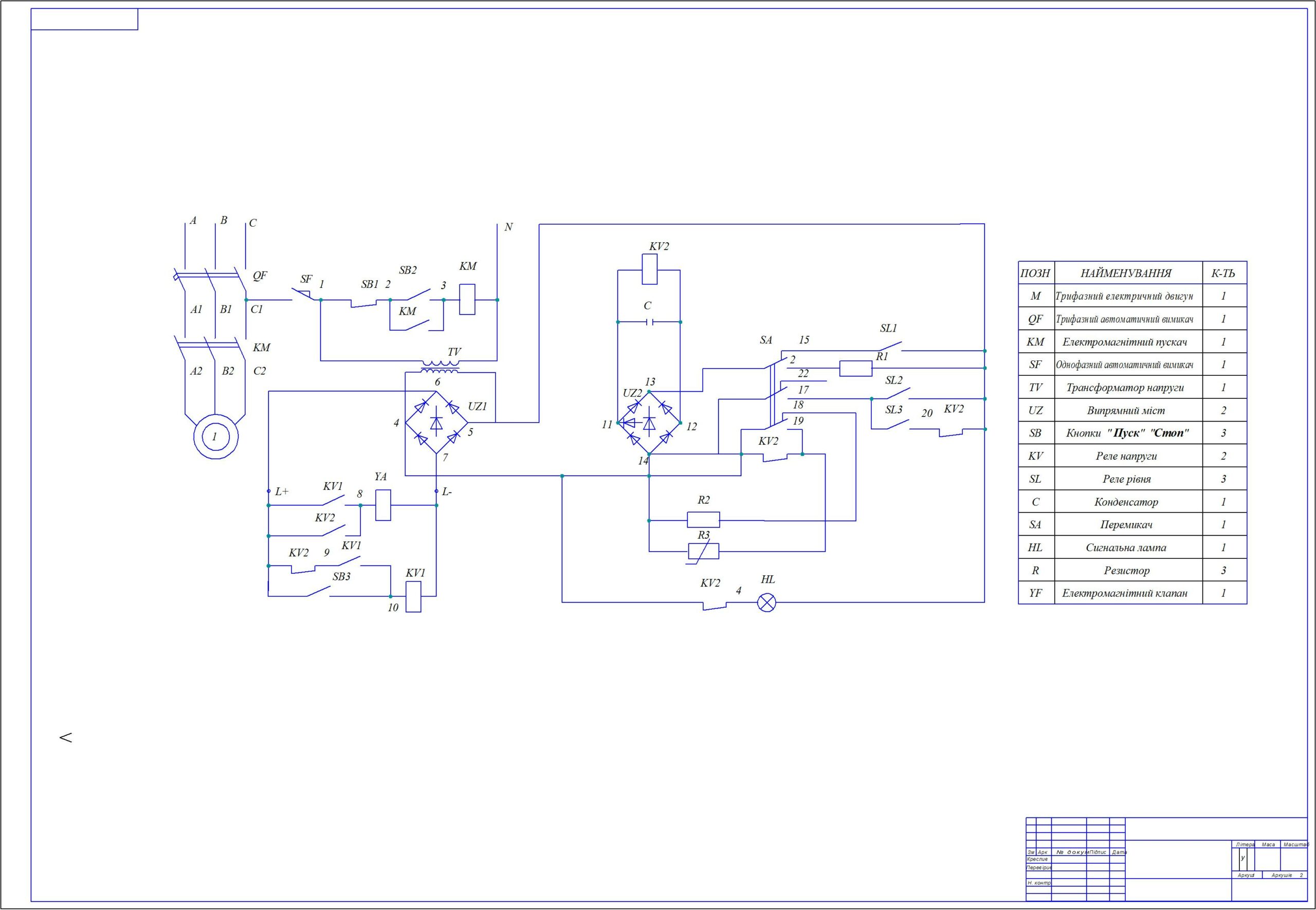Click phase label A at top
Screen dimensions: 1316x910
coord(193,221)
